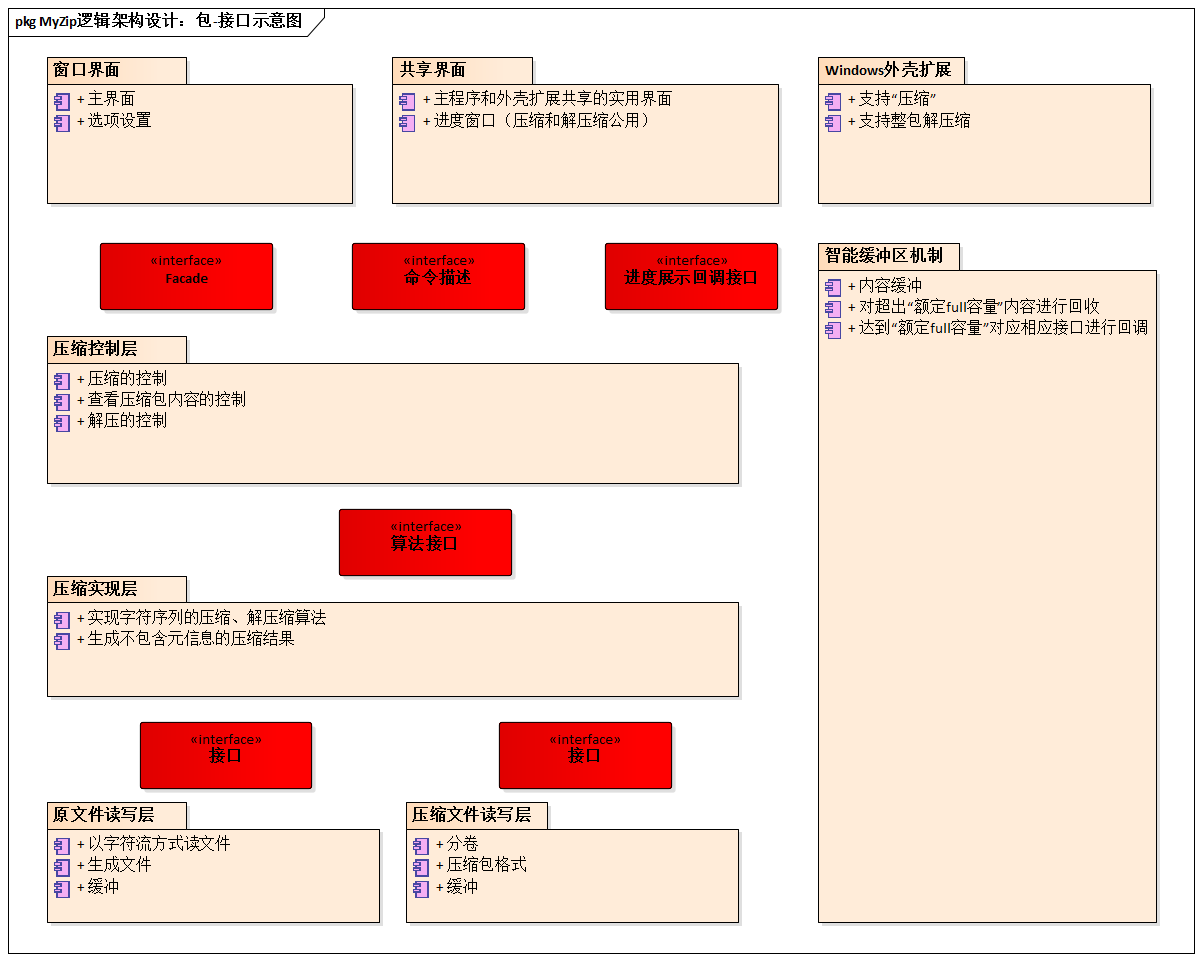
Task: Select the 接口 box above 压缩文件读写层
Action: [x=585, y=755]
